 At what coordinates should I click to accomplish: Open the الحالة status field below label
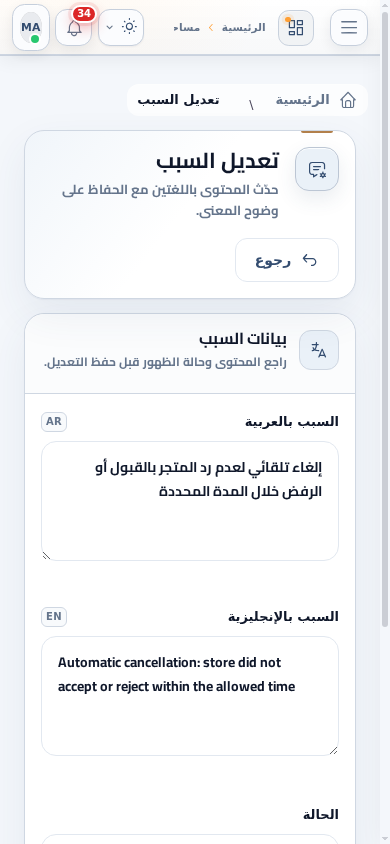(190, 839)
